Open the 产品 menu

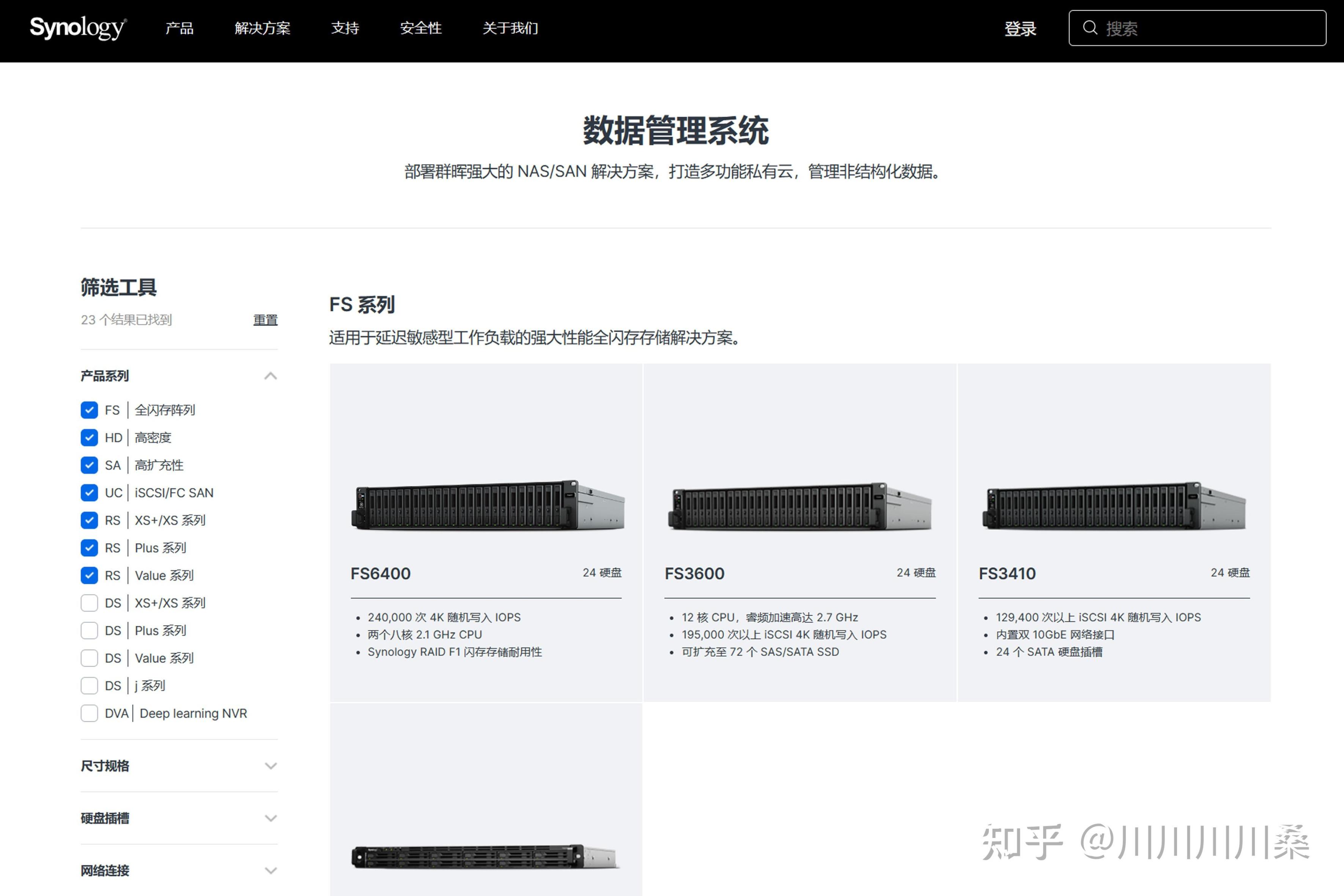click(x=179, y=28)
